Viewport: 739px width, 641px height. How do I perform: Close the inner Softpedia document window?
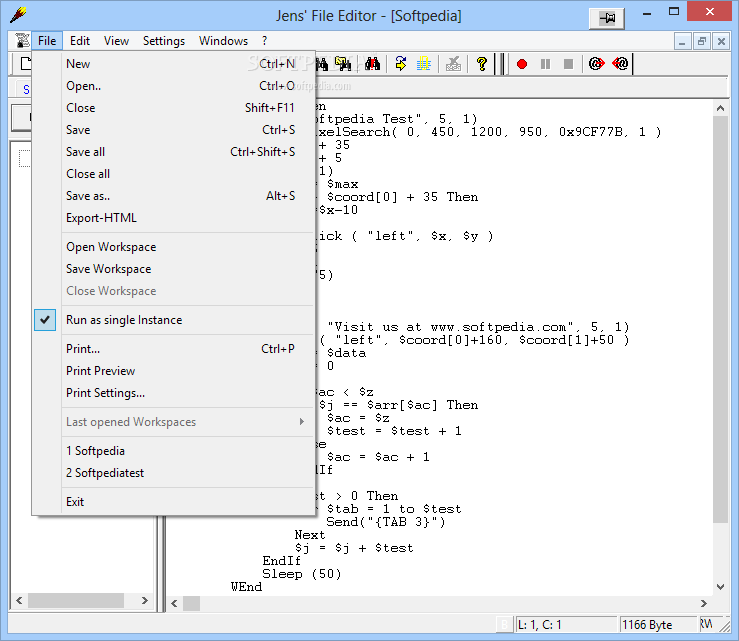(x=721, y=41)
